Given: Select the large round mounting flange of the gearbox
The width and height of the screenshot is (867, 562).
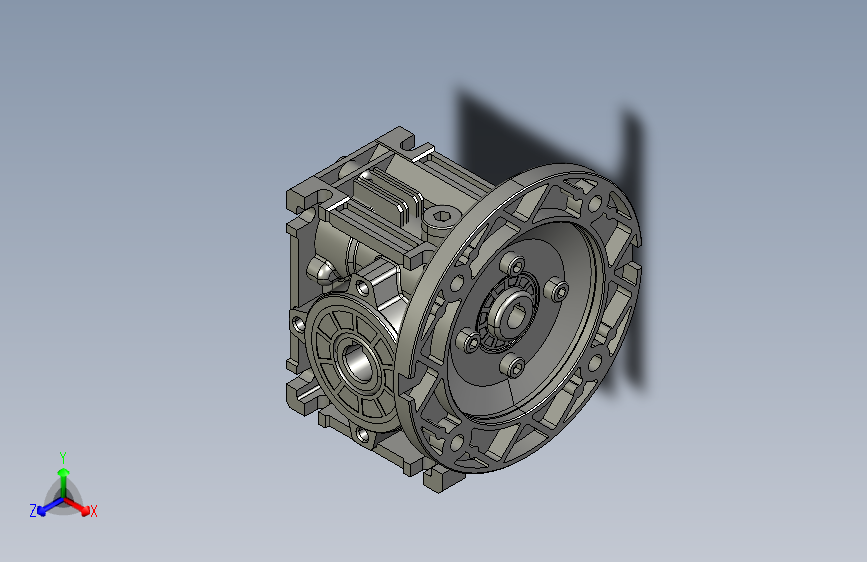Looking at the screenshot, I should [x=520, y=319].
